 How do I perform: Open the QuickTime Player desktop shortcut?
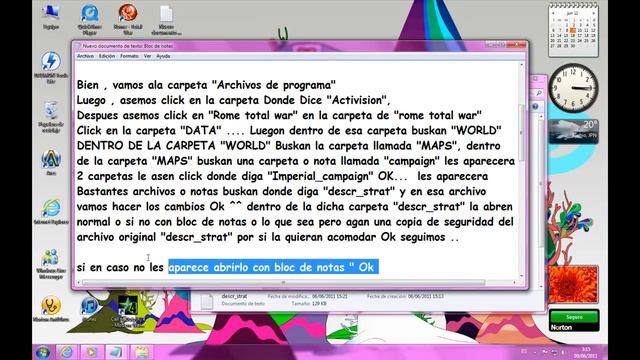point(89,20)
